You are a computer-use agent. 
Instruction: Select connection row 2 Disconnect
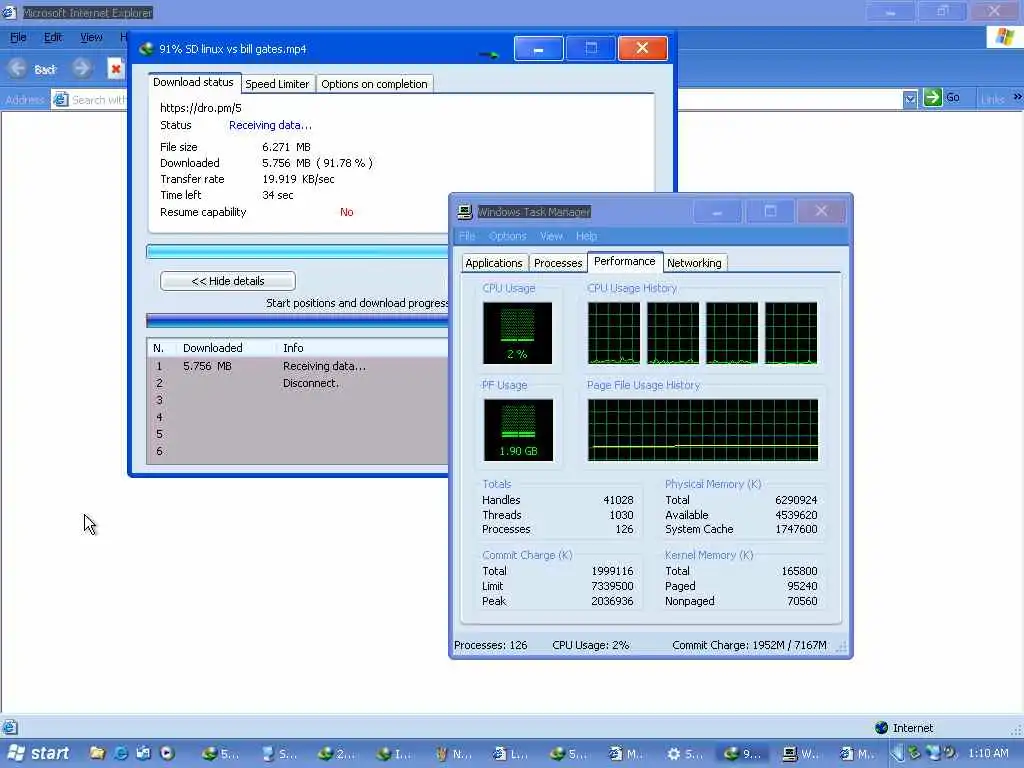(x=298, y=383)
